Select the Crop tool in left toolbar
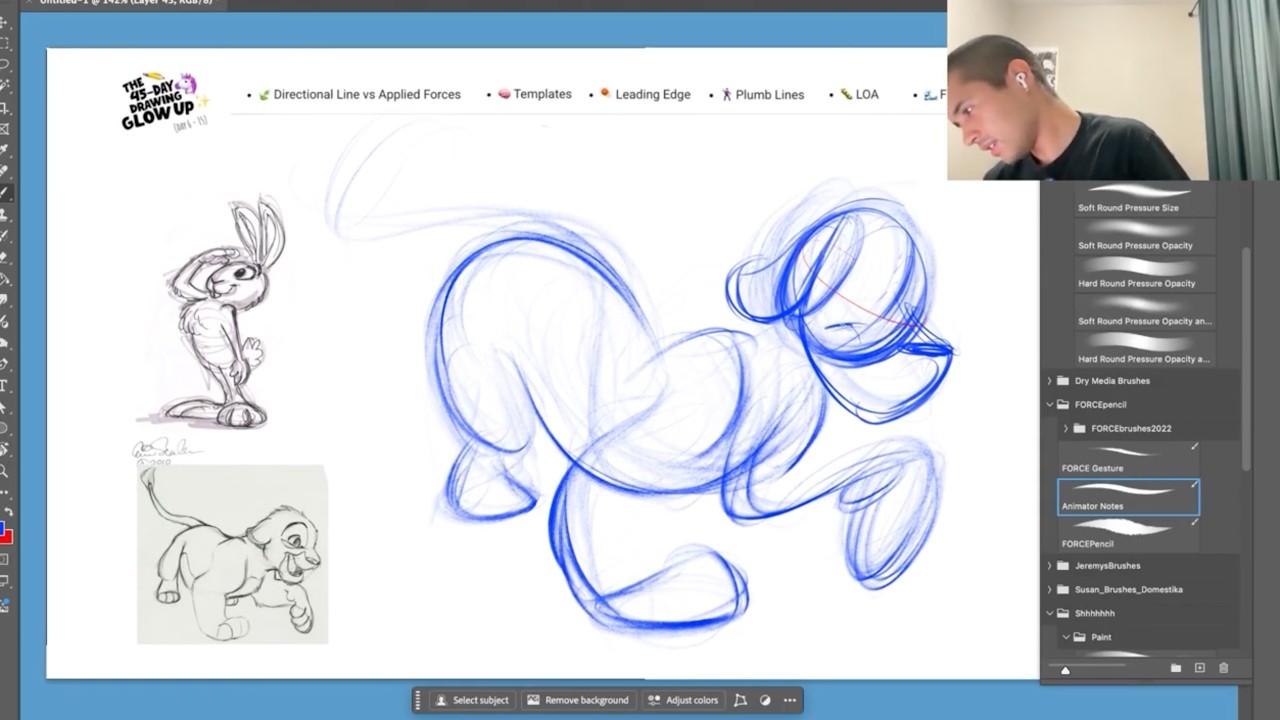1280x720 pixels. 4,107
